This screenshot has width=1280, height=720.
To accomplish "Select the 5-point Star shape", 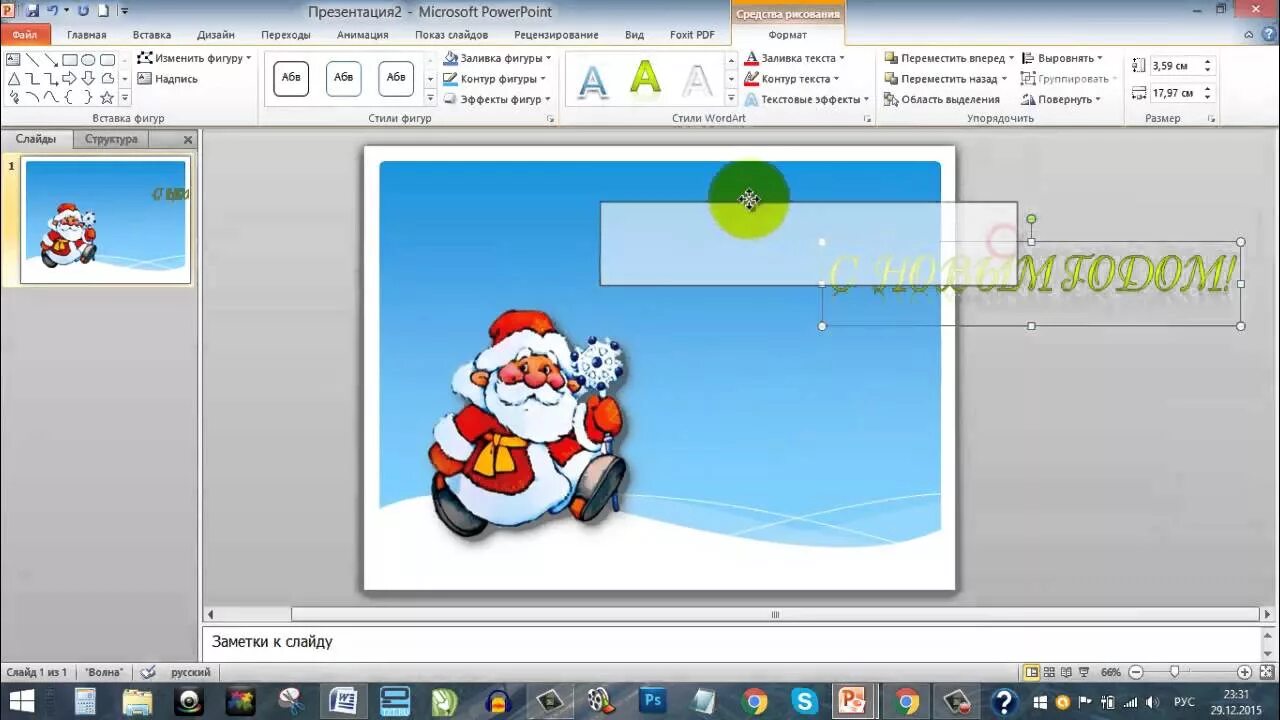I will [107, 97].
